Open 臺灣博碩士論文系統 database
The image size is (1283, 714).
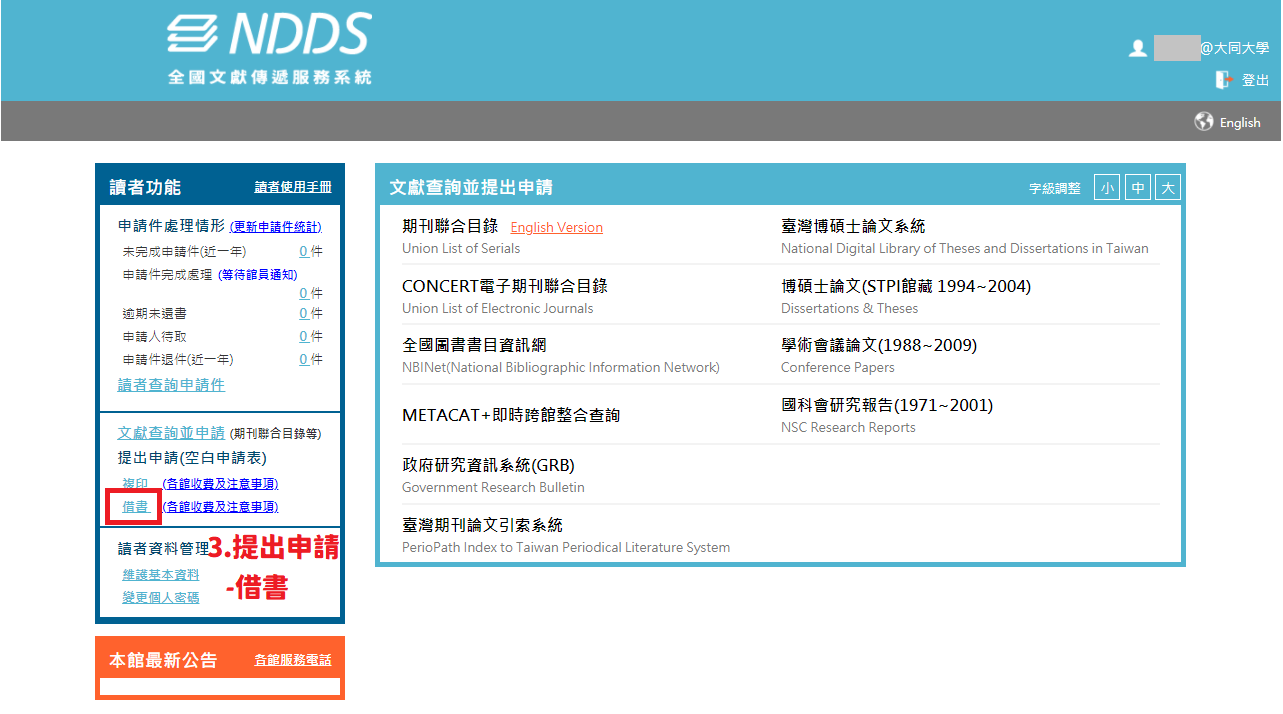coord(853,226)
